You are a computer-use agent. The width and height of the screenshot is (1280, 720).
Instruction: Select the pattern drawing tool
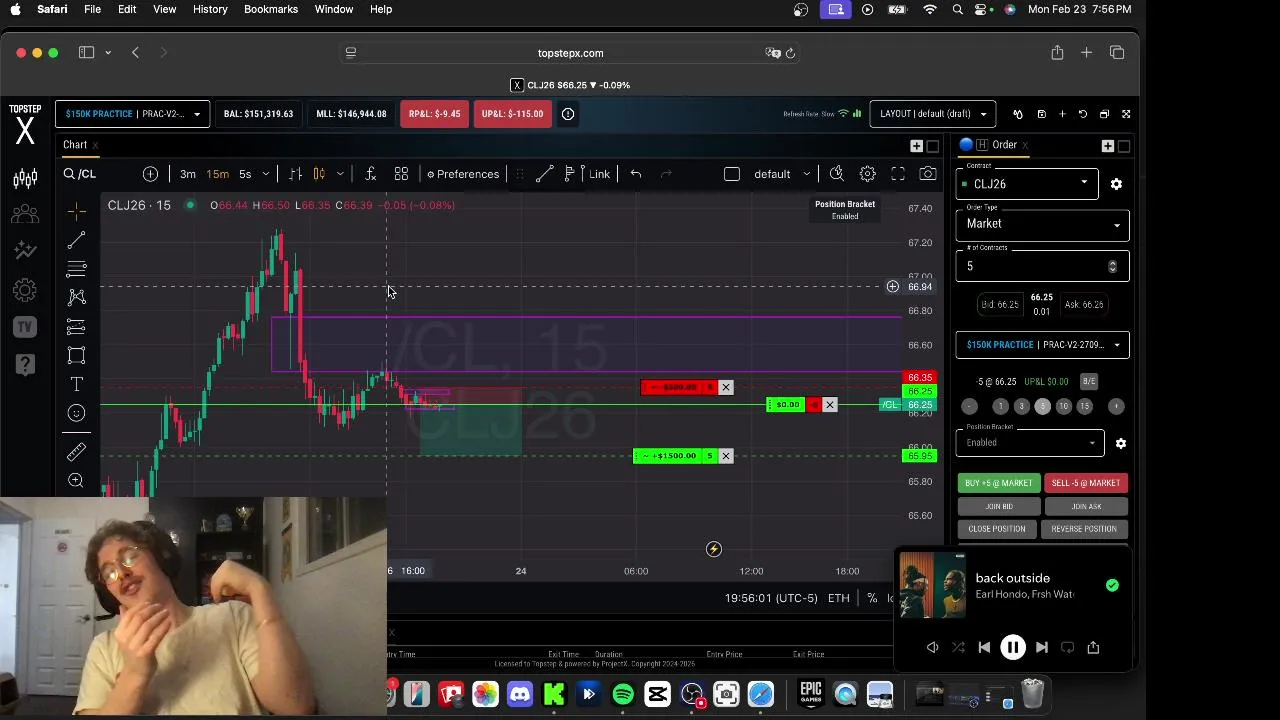[76, 297]
